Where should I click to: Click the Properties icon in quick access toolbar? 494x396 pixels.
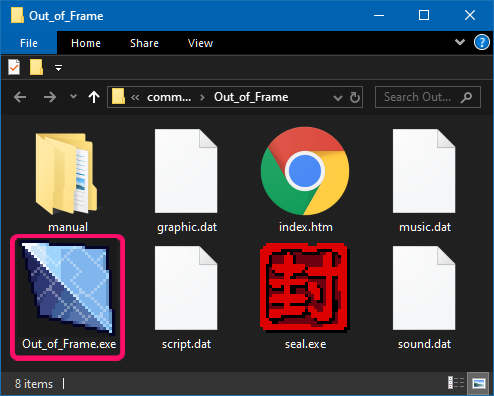click(x=14, y=67)
